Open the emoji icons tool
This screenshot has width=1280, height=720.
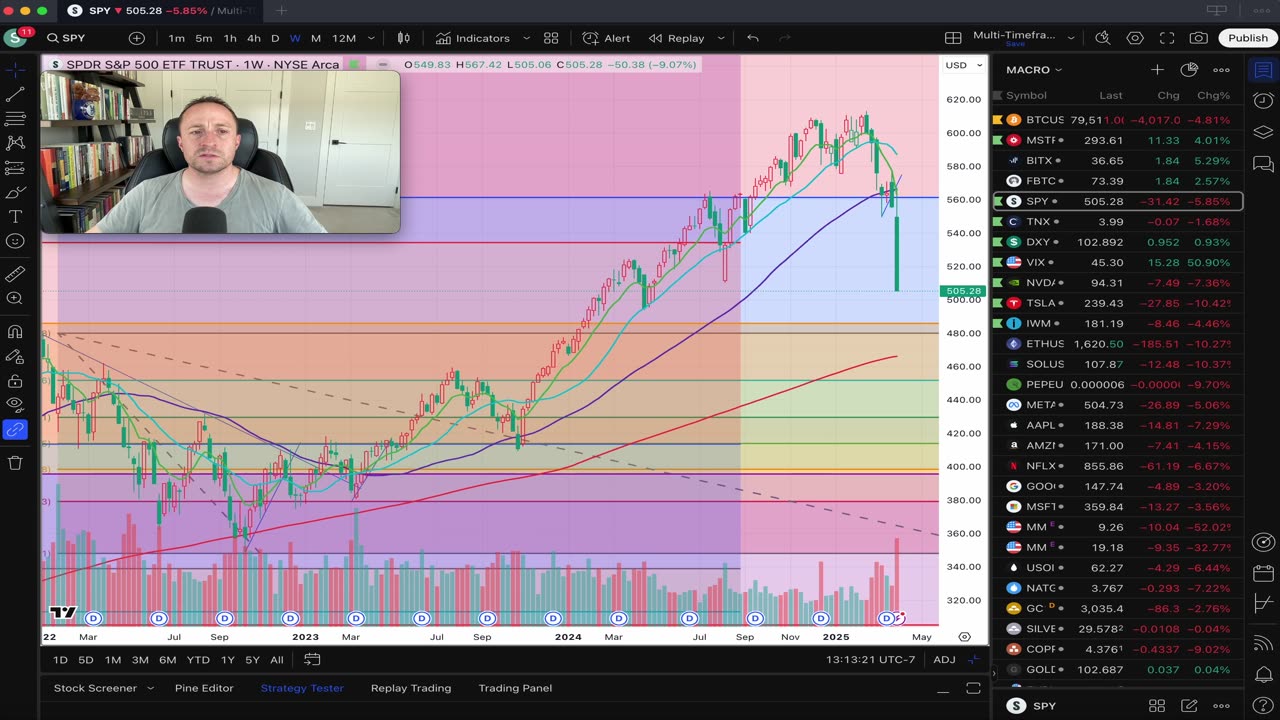15,241
